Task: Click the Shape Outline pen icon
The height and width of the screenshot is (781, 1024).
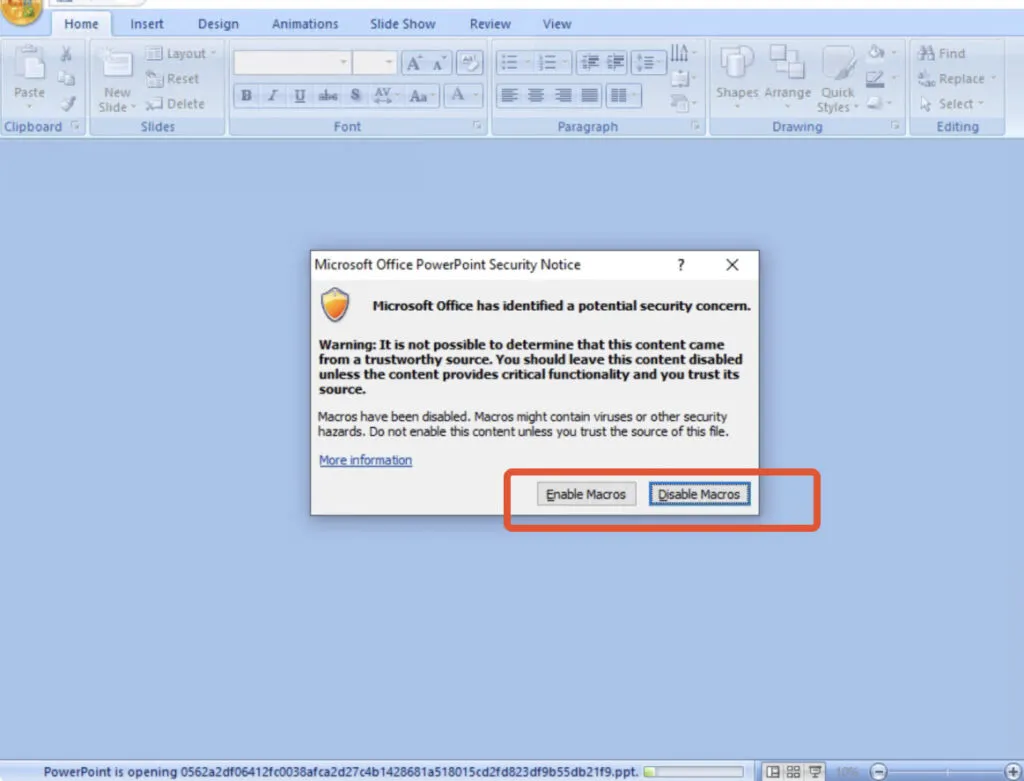Action: click(x=874, y=78)
